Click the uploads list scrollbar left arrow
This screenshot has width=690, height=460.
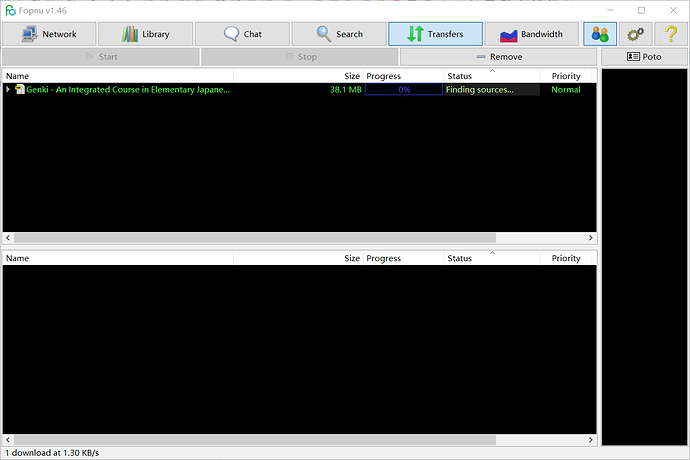[x=8, y=440]
